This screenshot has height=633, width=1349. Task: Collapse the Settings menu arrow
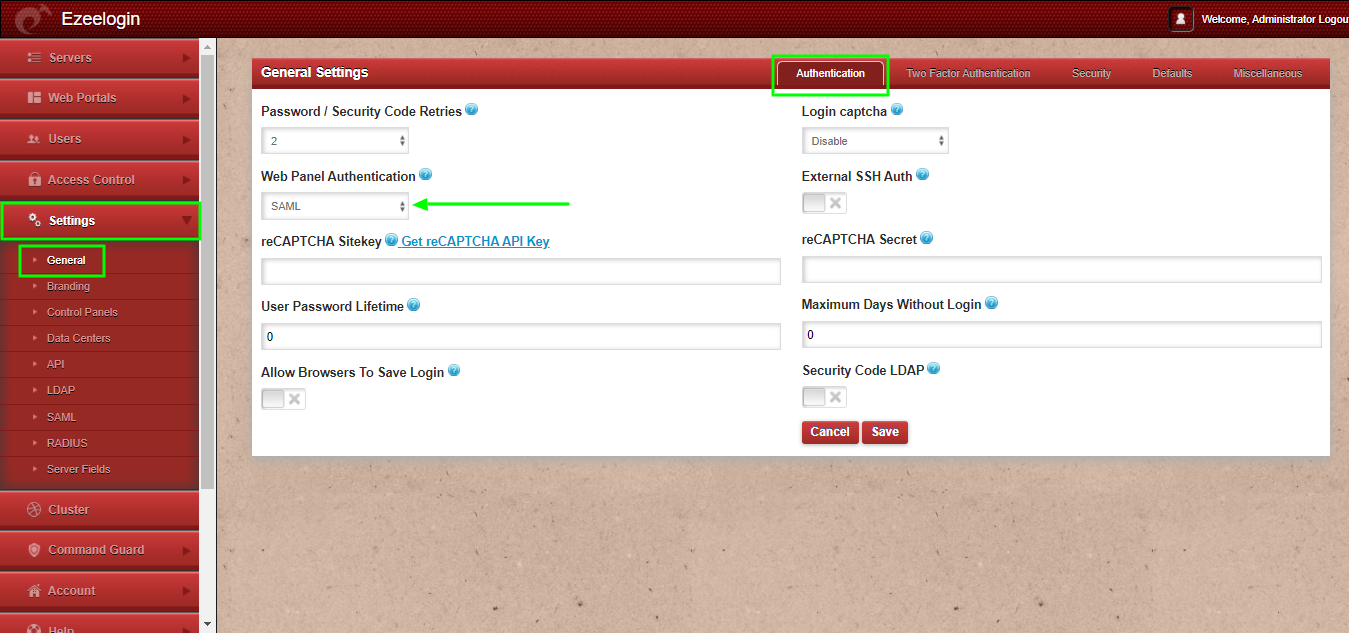186,221
